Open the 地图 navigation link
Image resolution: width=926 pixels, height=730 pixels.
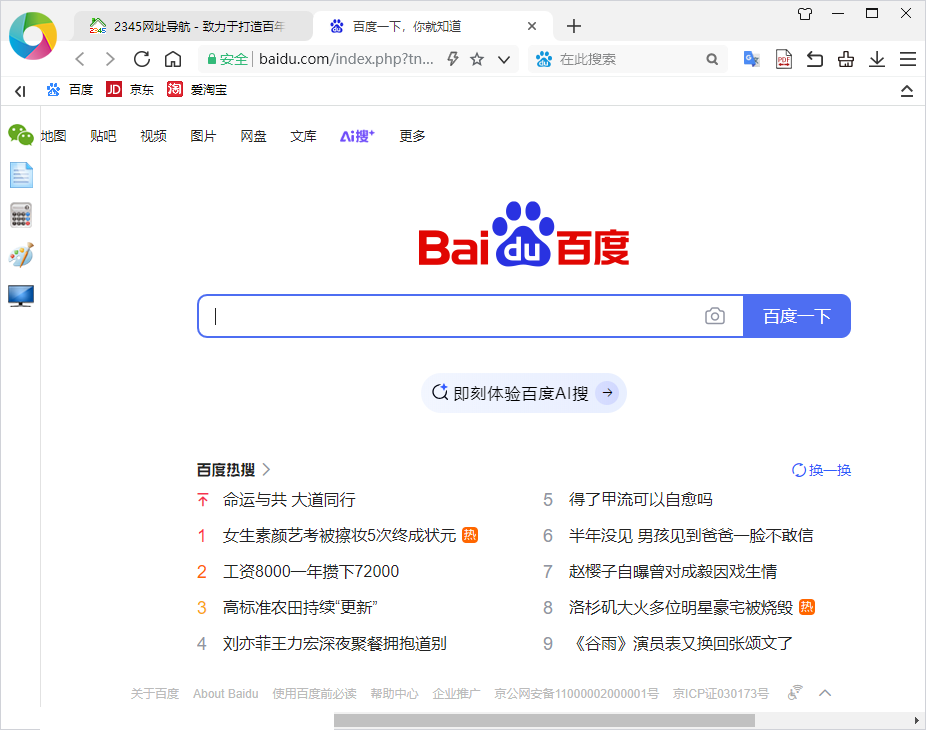(54, 136)
